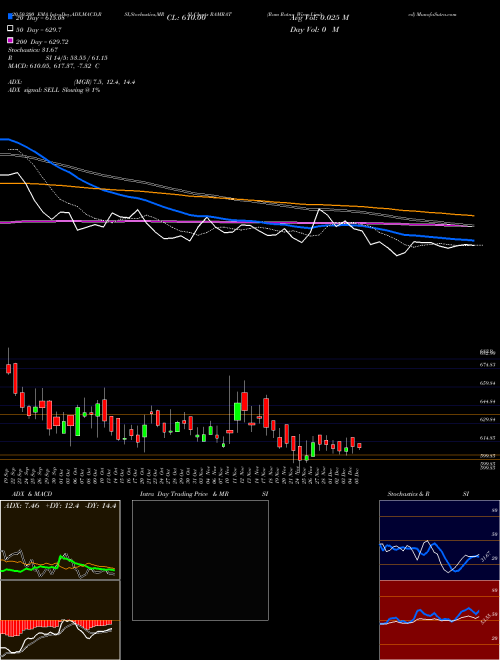Viewport: 500px width, 660px height.
Task: Click the 'CL: 610.00' closing price text
Action: click(186, 18)
